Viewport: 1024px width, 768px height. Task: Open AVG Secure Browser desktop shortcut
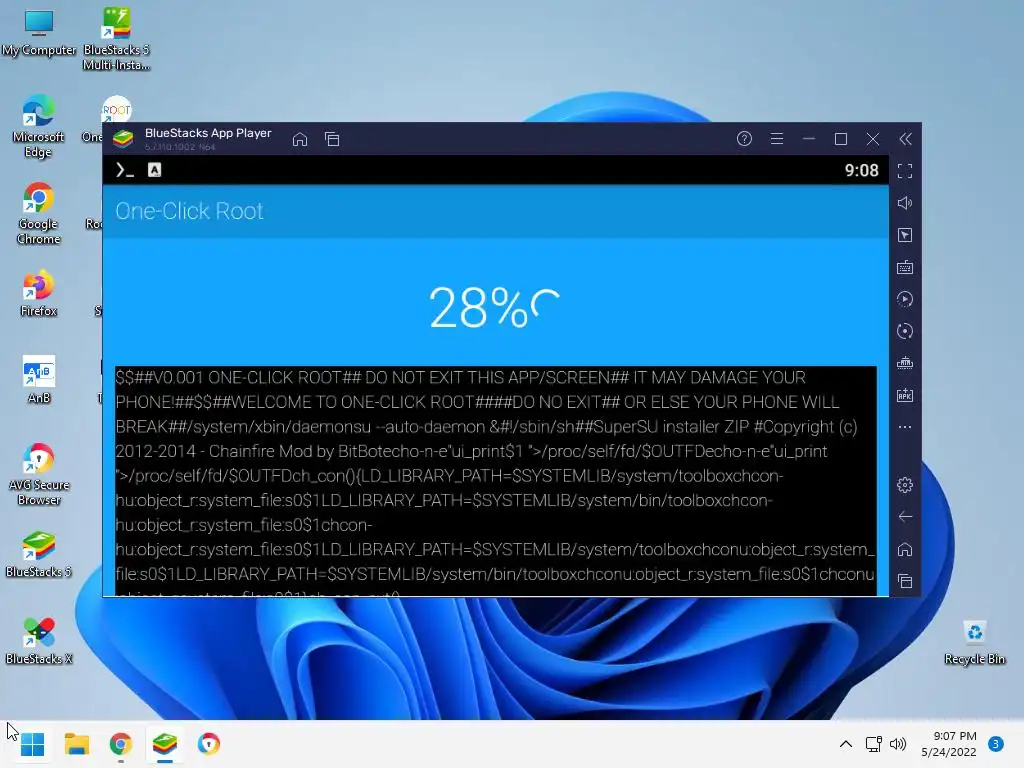tap(39, 474)
